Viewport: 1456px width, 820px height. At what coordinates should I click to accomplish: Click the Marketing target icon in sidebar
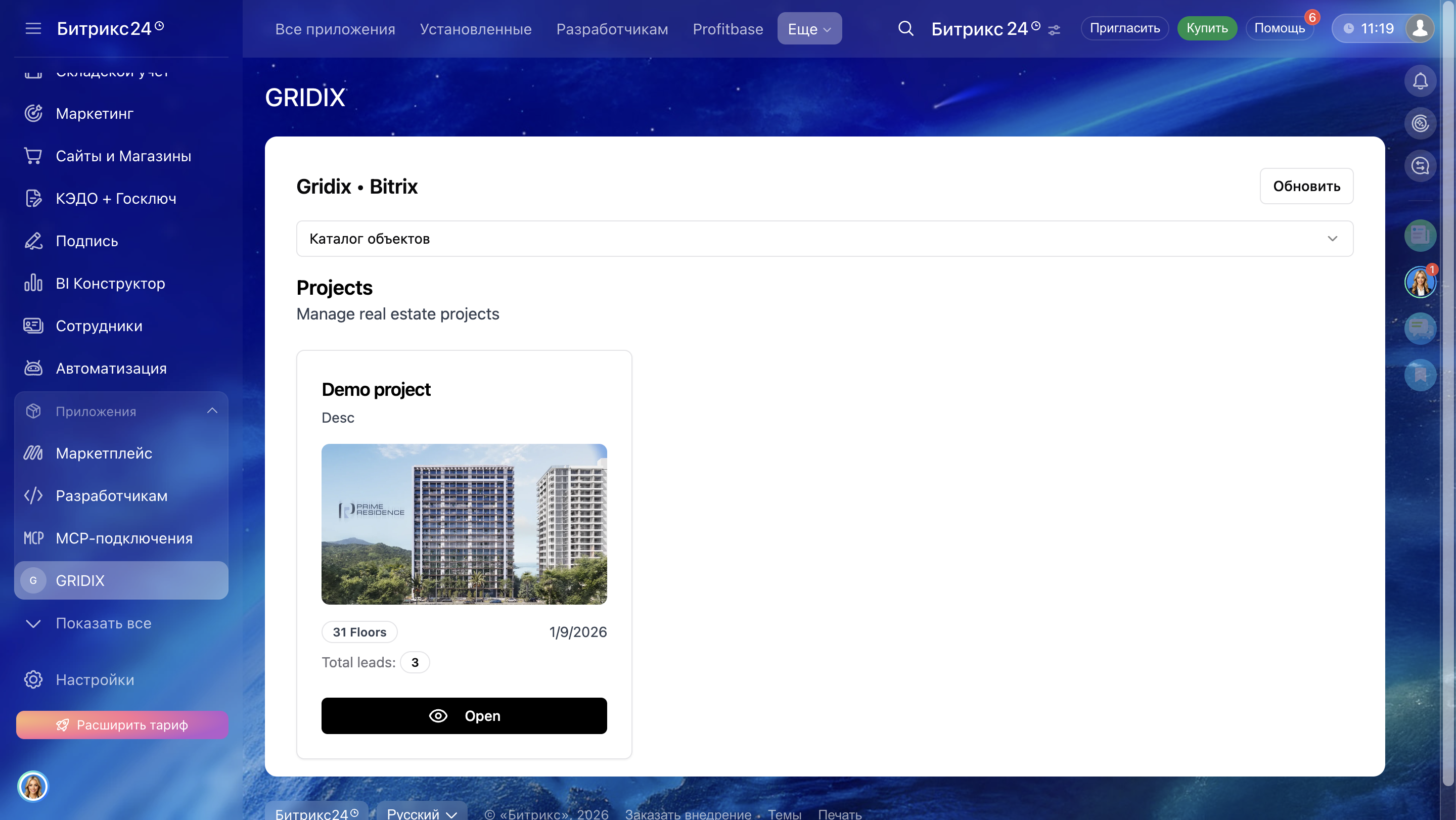33,114
